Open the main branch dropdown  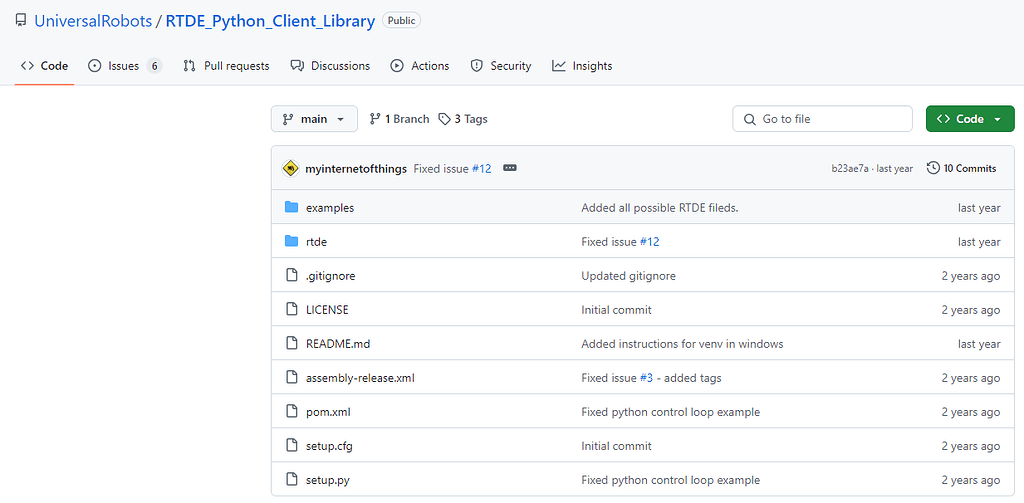pos(314,119)
